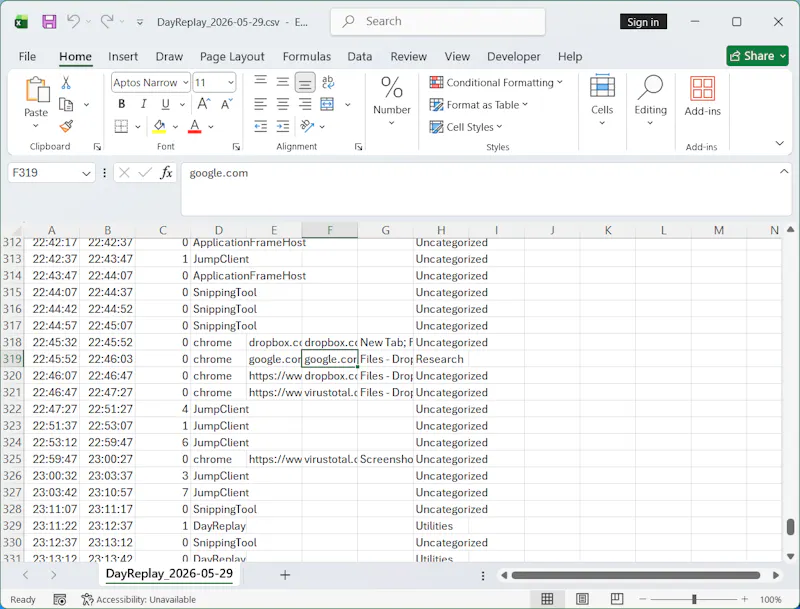Activate the Format Painter brush

[66, 126]
